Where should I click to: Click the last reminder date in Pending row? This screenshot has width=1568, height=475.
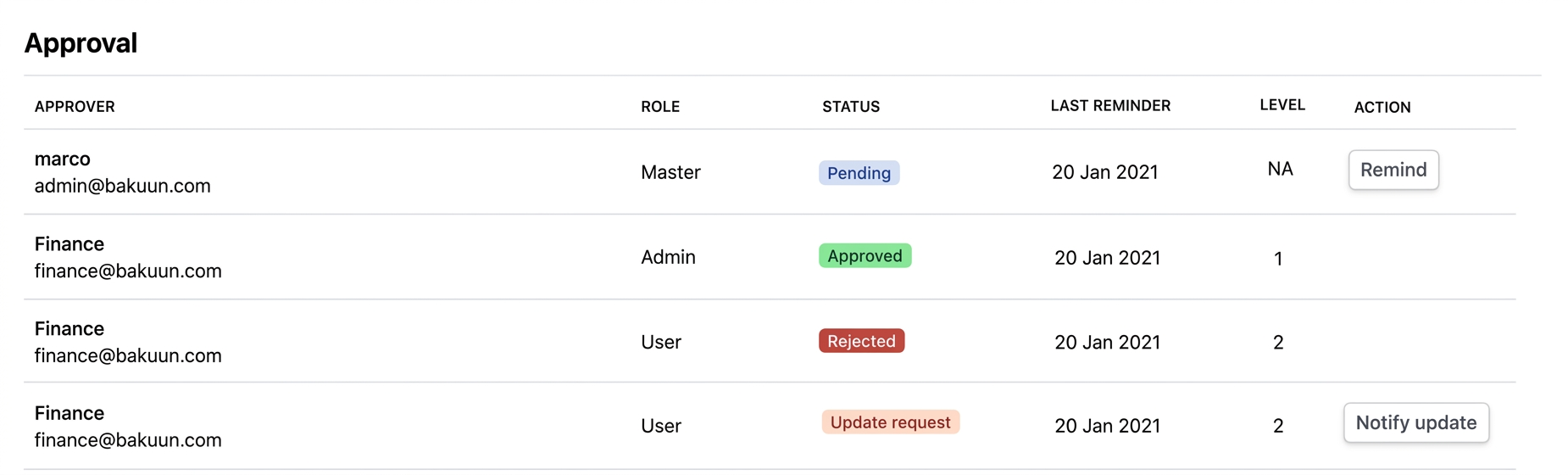pos(1104,172)
